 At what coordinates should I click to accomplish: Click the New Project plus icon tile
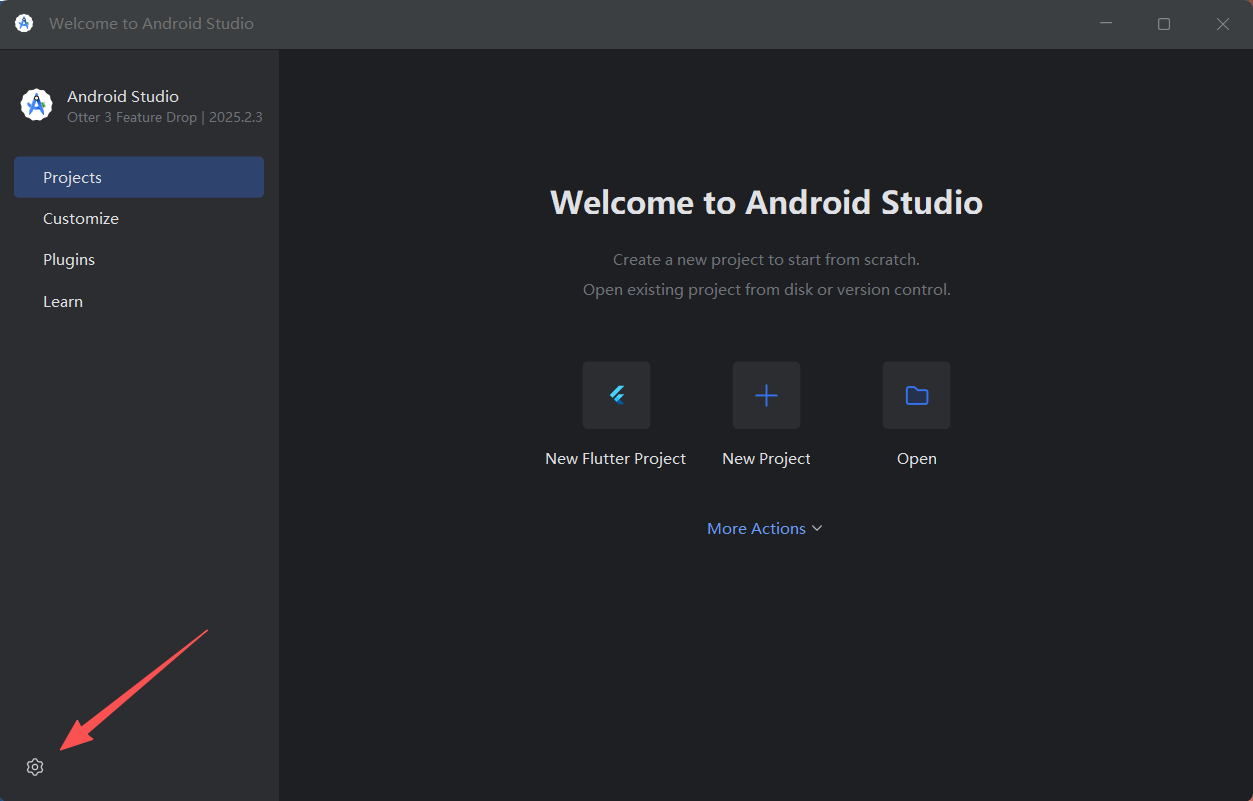point(766,395)
